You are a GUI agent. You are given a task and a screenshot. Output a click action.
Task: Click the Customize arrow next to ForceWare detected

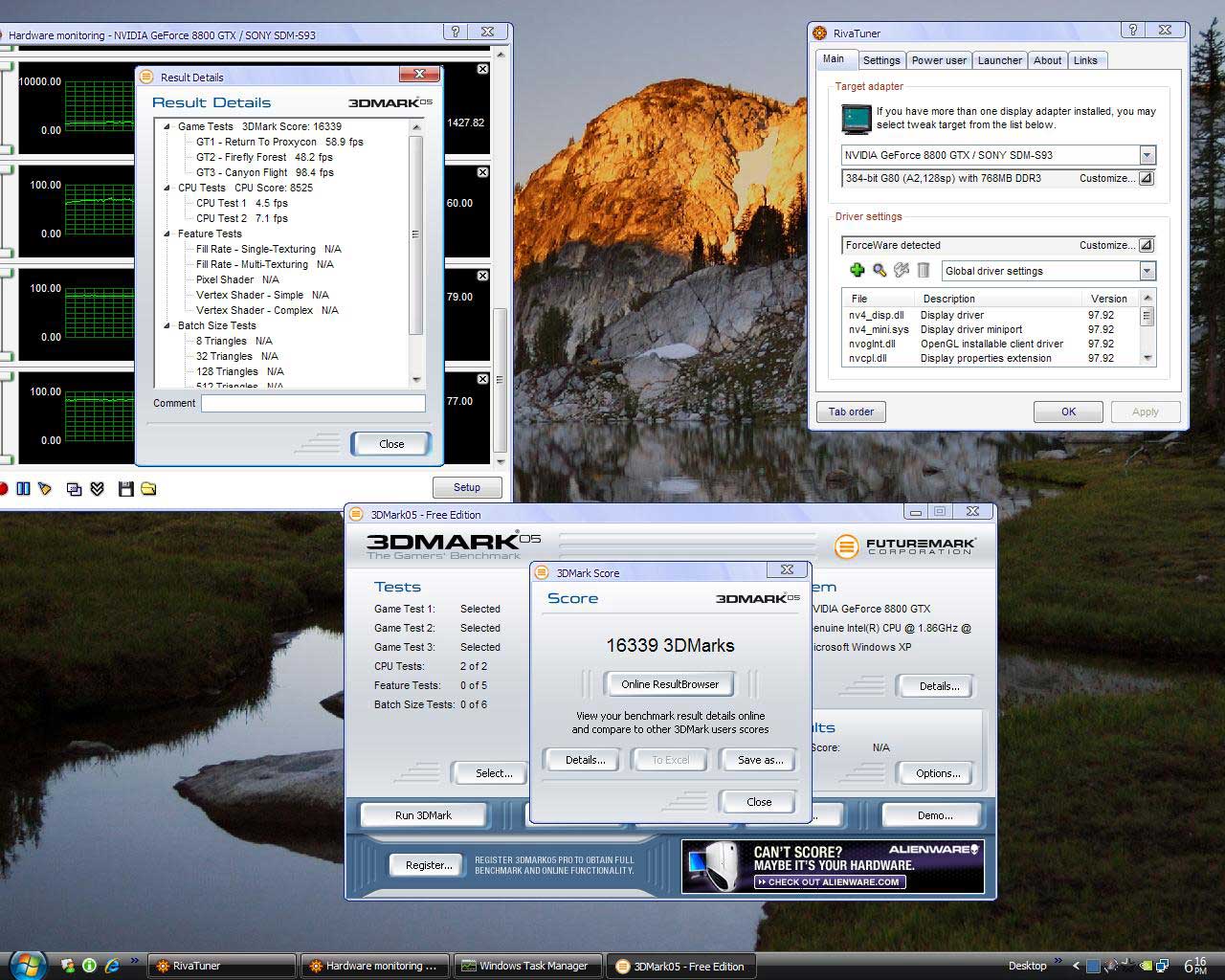[x=1147, y=245]
